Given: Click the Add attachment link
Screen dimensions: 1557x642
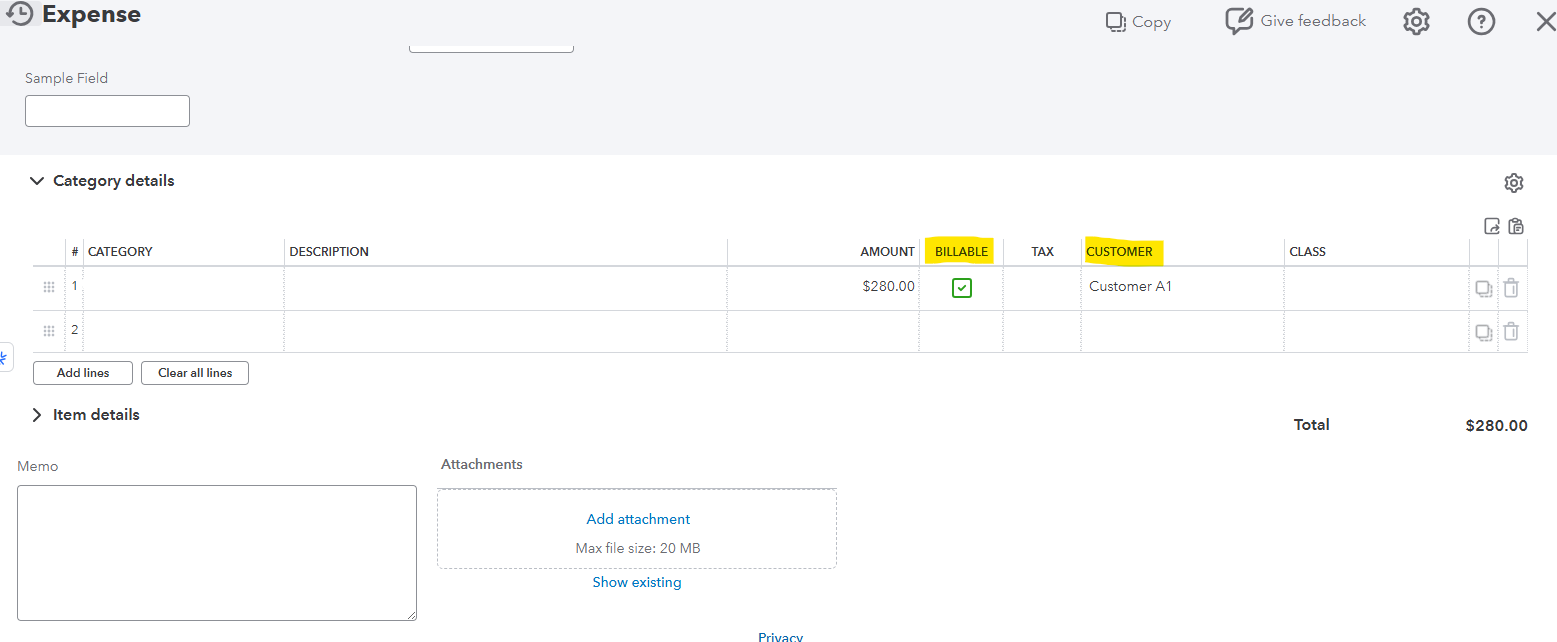Looking at the screenshot, I should 638,519.
